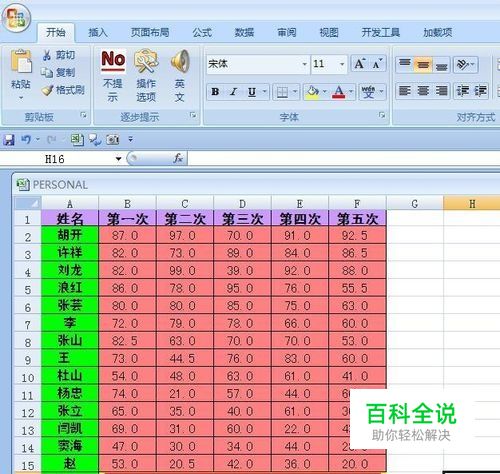Switch to the 开始 Home tab
500x474 pixels.
pyautogui.click(x=56, y=33)
